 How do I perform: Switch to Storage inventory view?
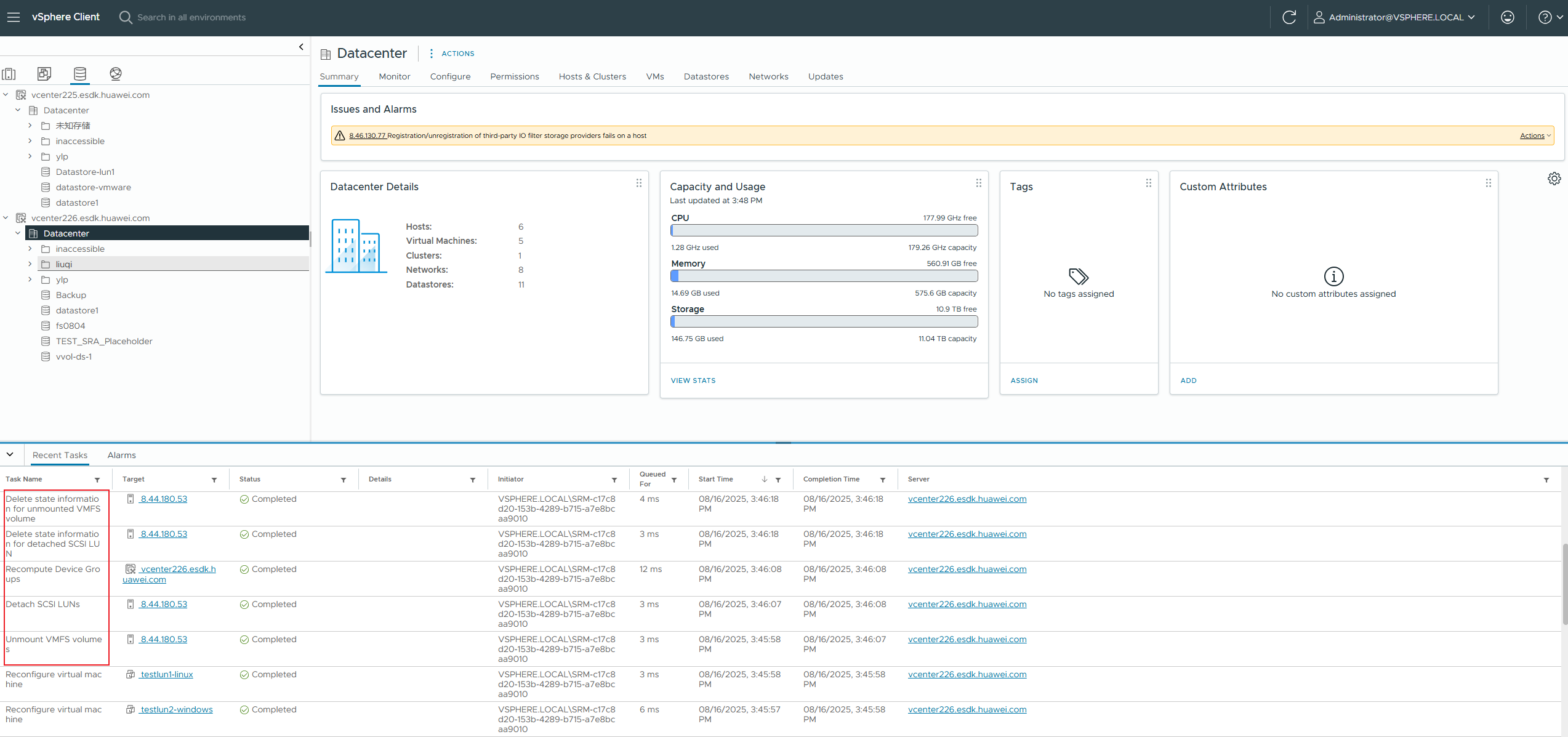click(80, 74)
